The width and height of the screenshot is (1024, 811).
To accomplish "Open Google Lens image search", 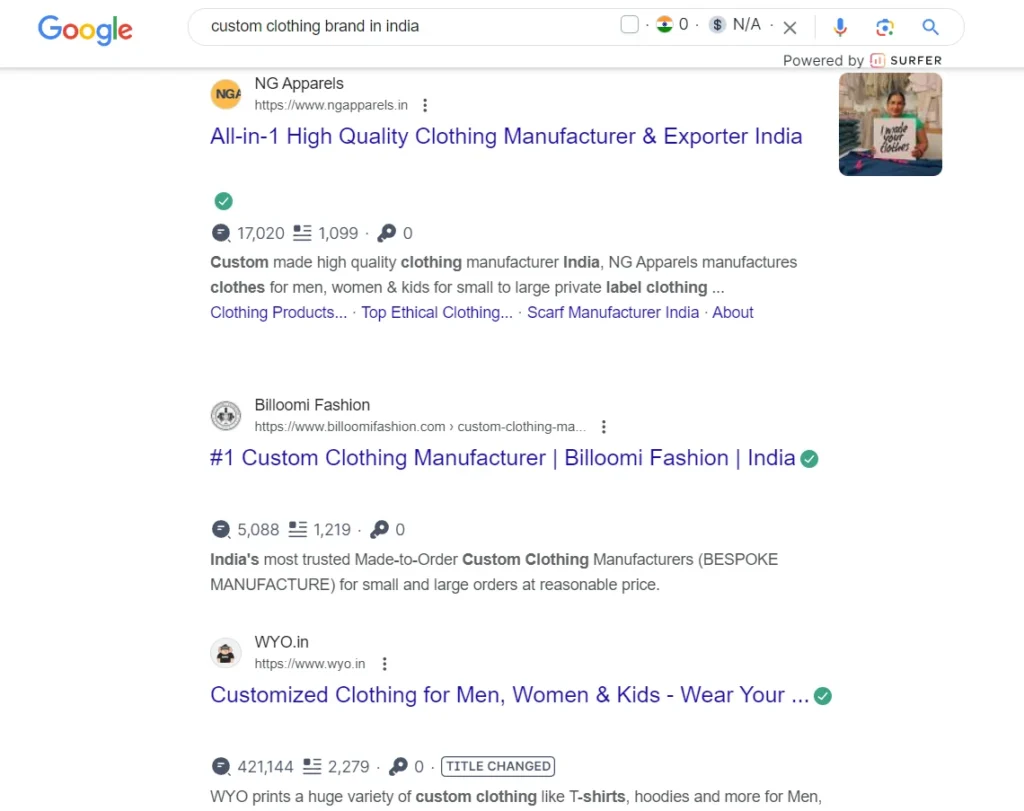I will pos(885,27).
